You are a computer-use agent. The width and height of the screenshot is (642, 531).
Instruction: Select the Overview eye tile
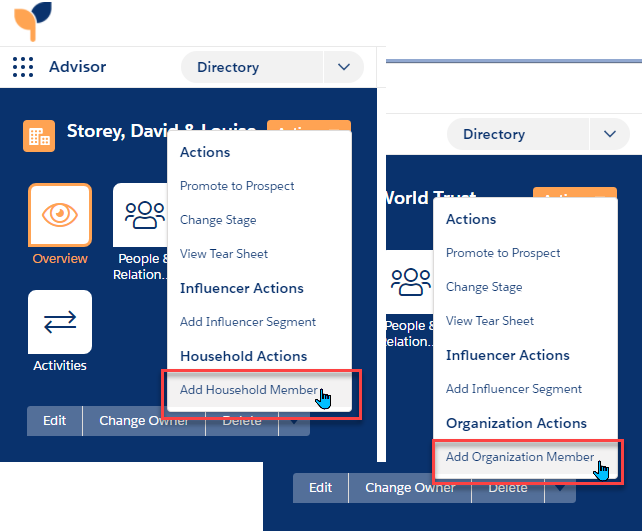pyautogui.click(x=60, y=215)
